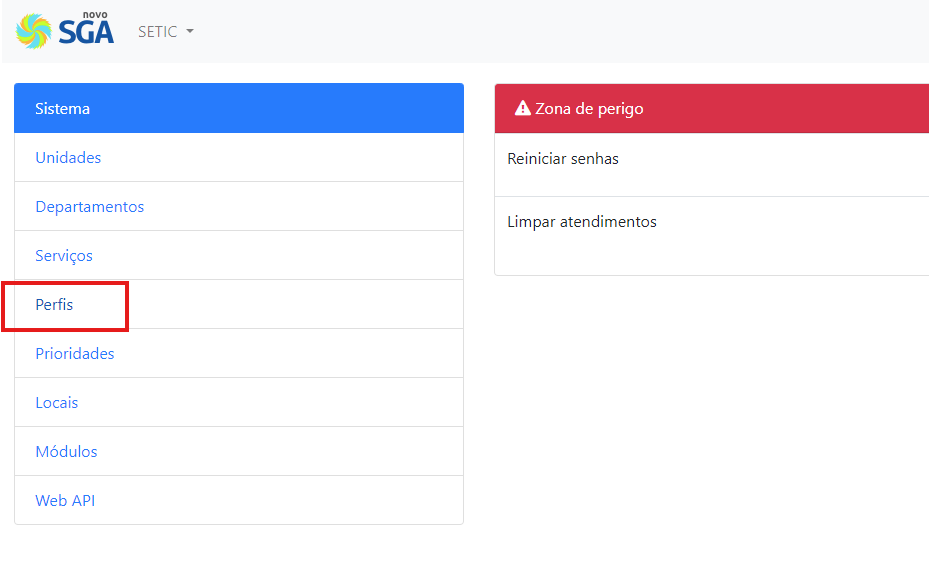Navigate to Locais
This screenshot has width=929, height=583.
tap(56, 403)
